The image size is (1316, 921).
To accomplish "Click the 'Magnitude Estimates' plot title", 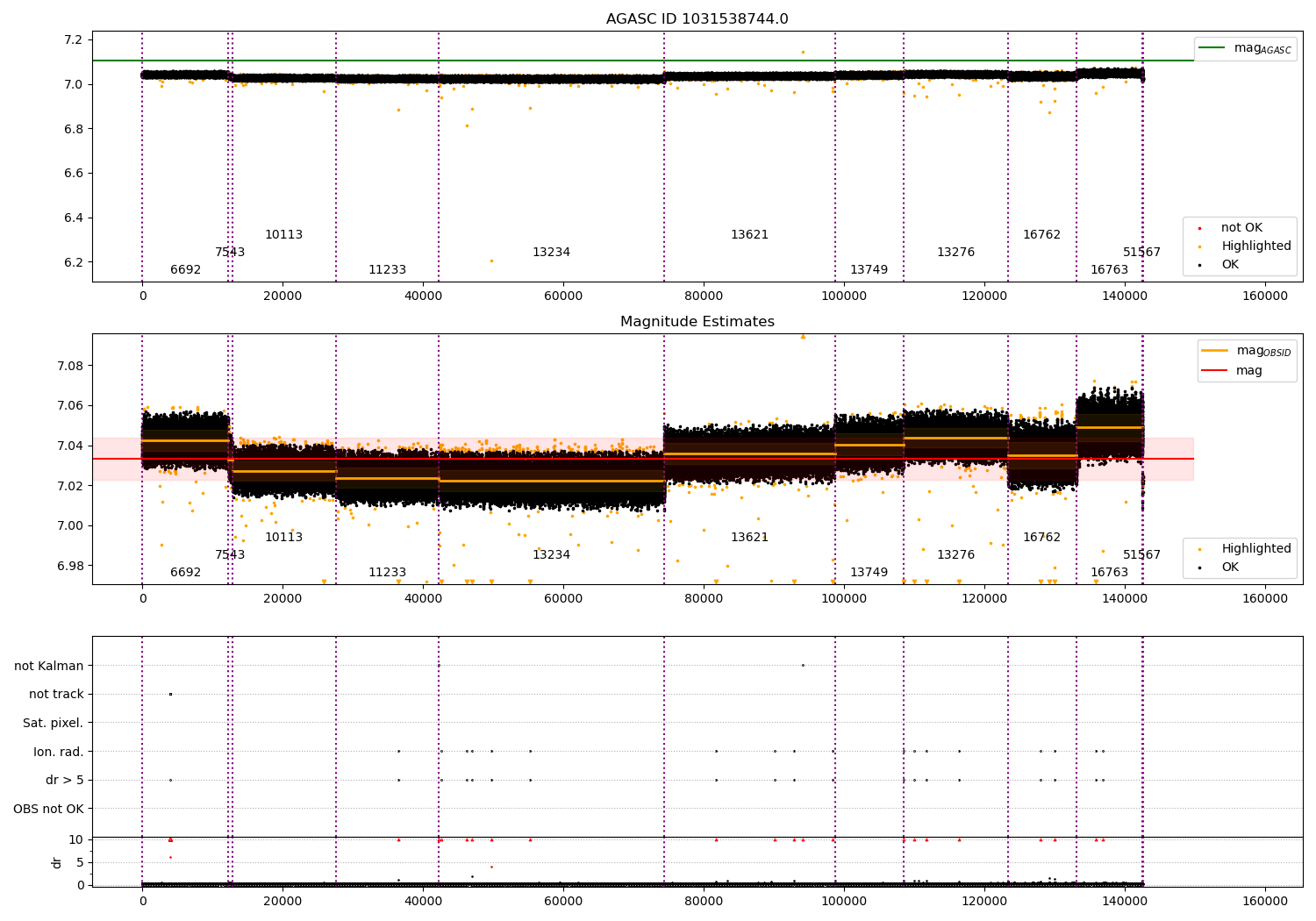I will 697,322.
